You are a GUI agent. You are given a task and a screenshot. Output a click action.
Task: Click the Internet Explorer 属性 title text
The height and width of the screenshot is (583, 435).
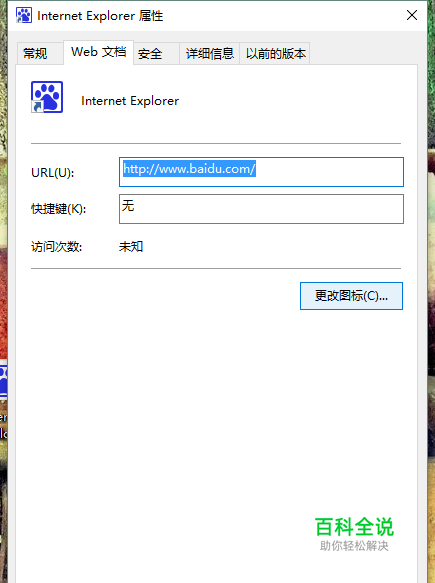[x=100, y=16]
